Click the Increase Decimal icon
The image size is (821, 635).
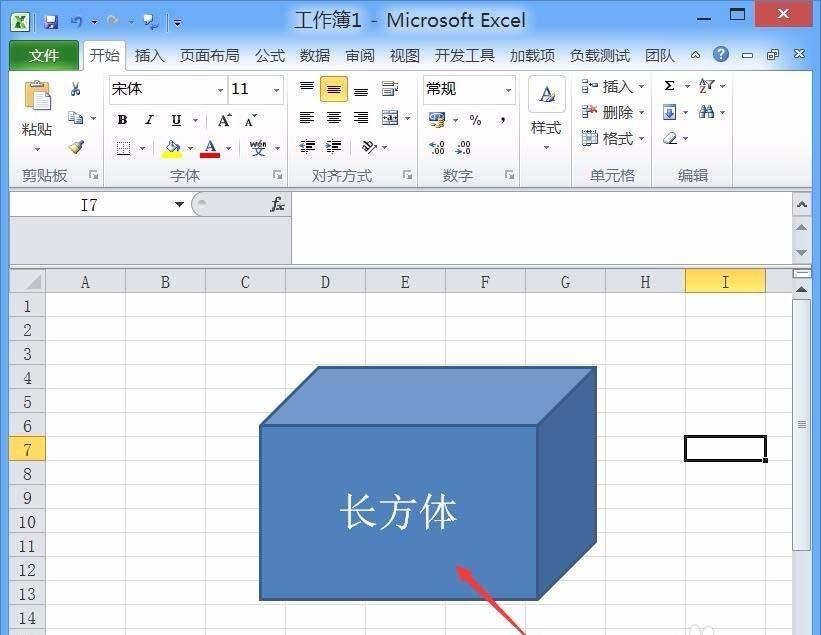436,148
